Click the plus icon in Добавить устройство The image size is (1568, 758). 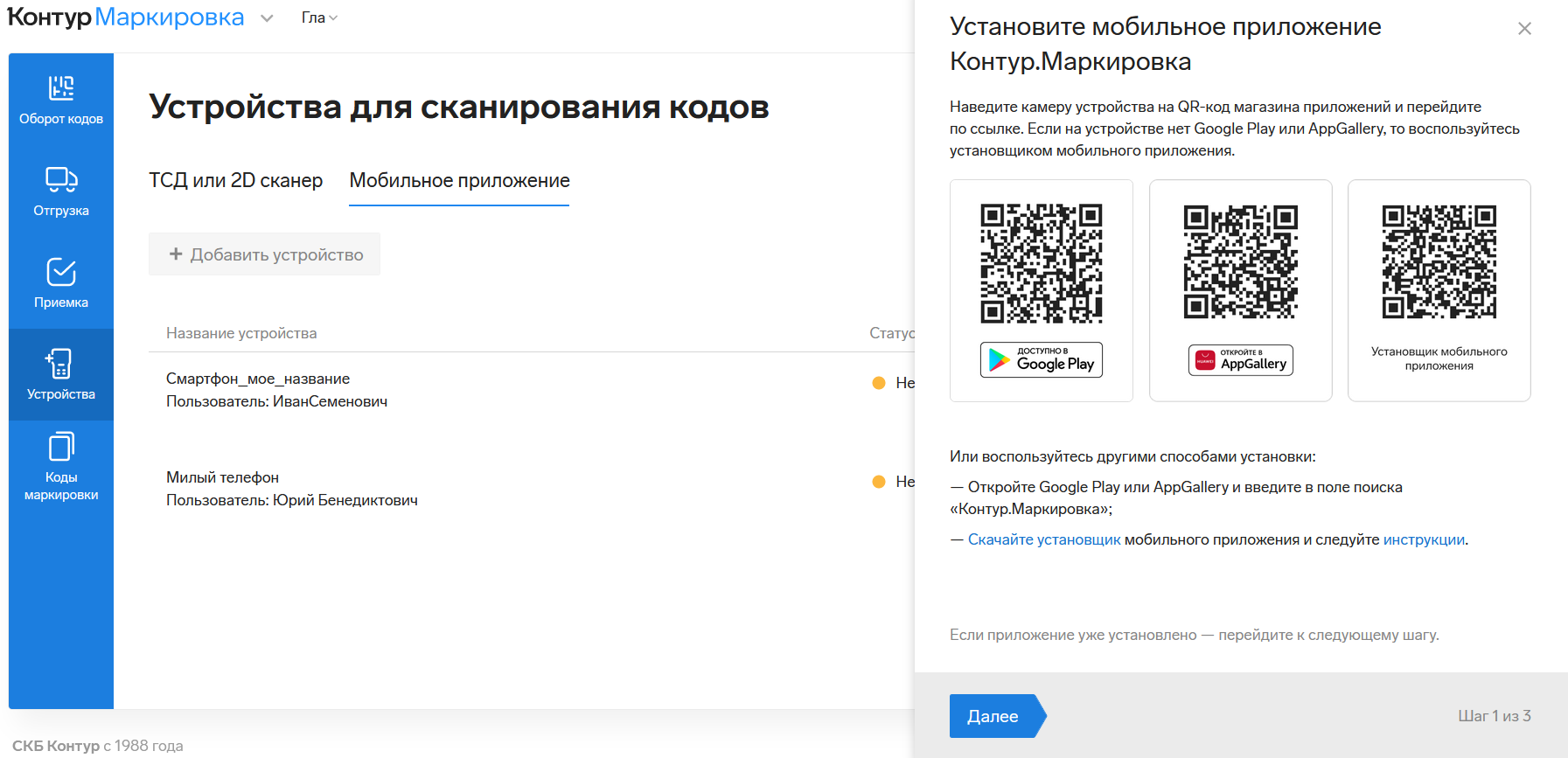[x=176, y=254]
